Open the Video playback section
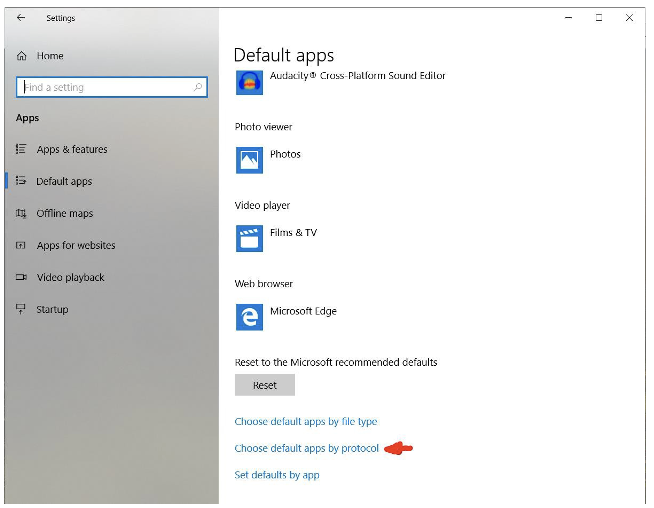Screen dimensions: 654x508 tap(70, 277)
